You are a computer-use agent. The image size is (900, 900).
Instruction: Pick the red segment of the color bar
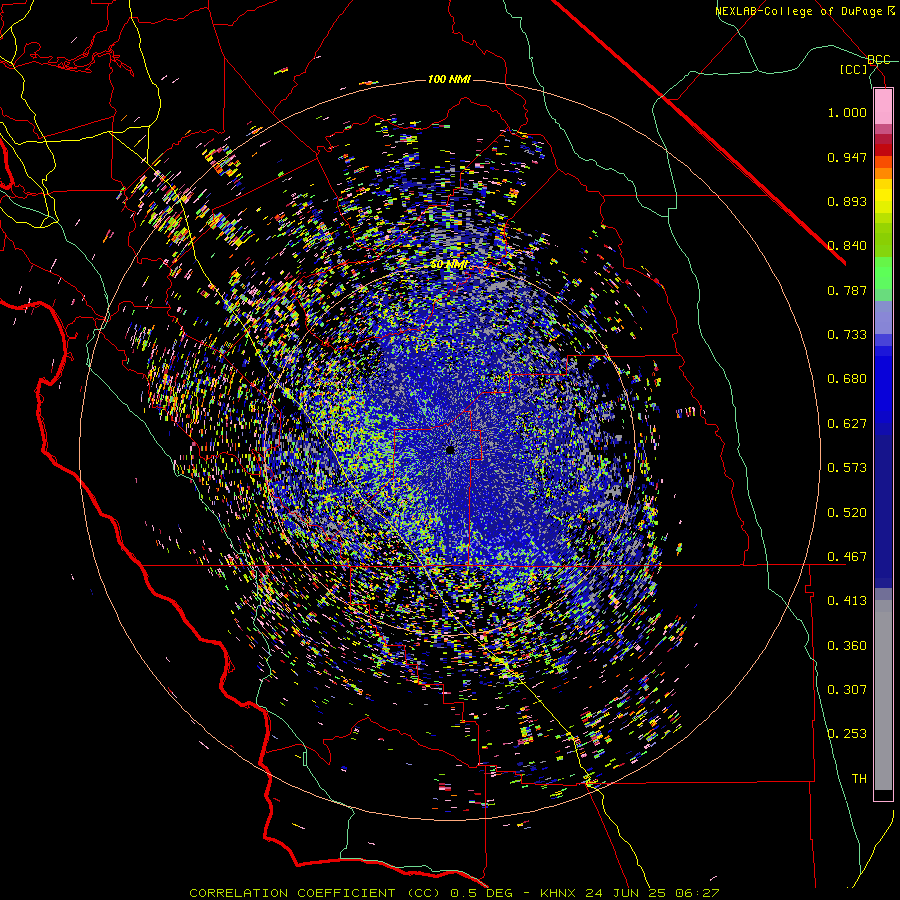883,150
